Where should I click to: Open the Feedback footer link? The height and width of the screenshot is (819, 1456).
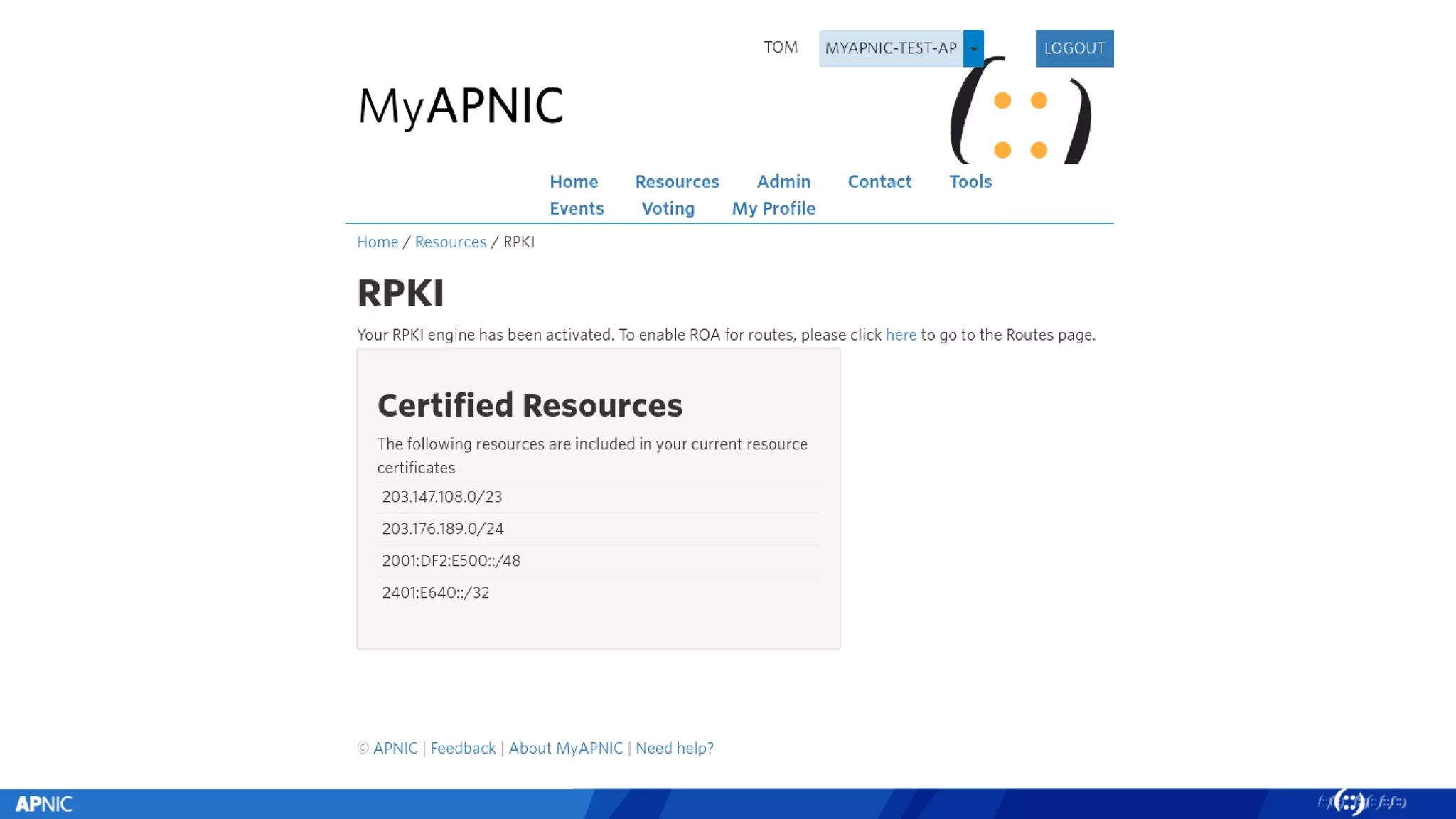click(463, 748)
